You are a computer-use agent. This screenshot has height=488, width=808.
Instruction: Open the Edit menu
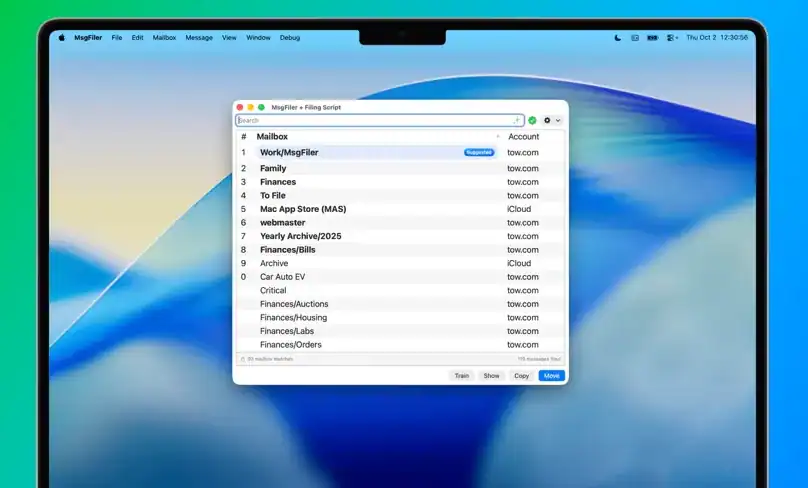pos(137,38)
